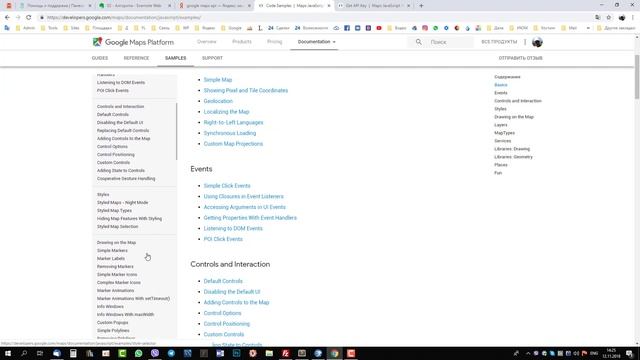The image size is (640, 360).
Task: Switch to Chrome on the taskbar
Action: 334,353
